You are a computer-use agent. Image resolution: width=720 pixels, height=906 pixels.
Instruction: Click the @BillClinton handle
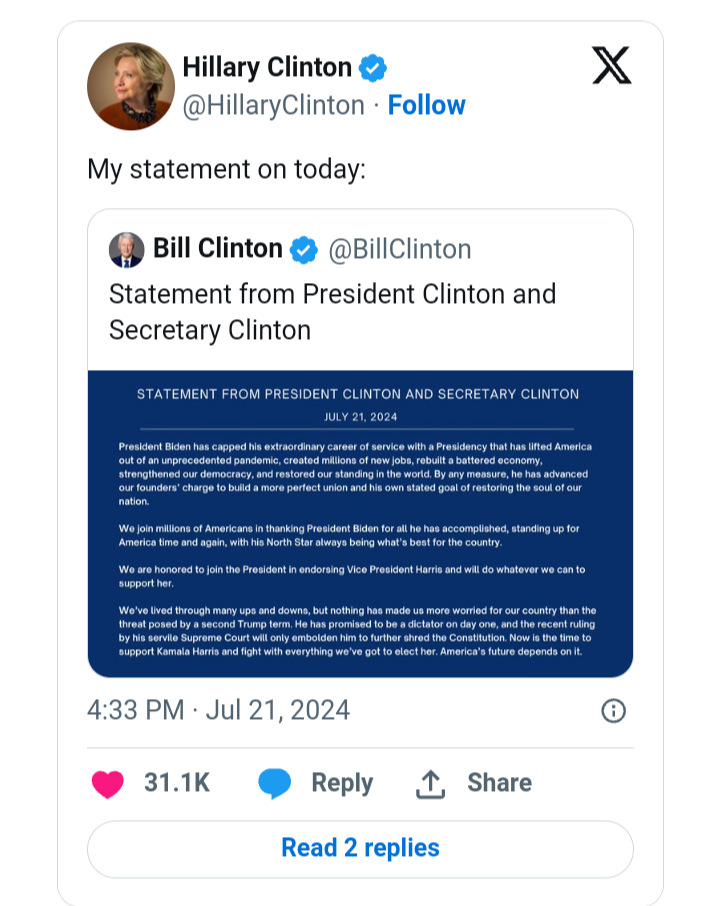pyautogui.click(x=400, y=250)
